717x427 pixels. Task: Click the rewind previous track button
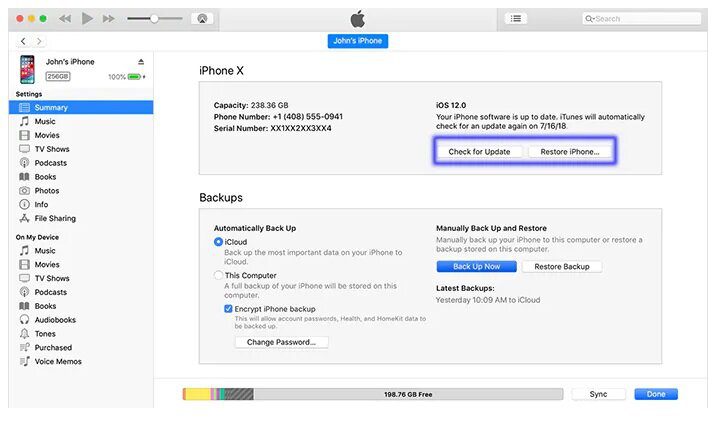point(65,19)
